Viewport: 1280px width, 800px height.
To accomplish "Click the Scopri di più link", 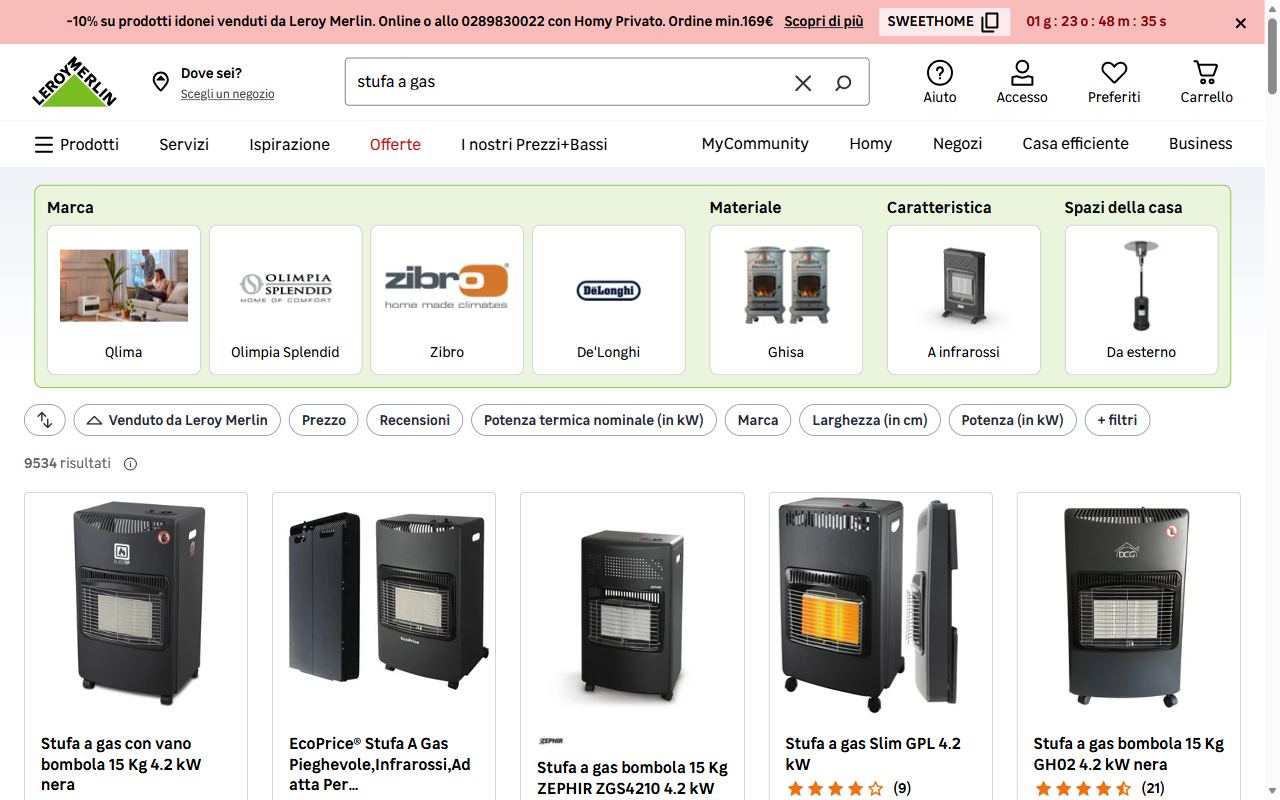I will (824, 21).
